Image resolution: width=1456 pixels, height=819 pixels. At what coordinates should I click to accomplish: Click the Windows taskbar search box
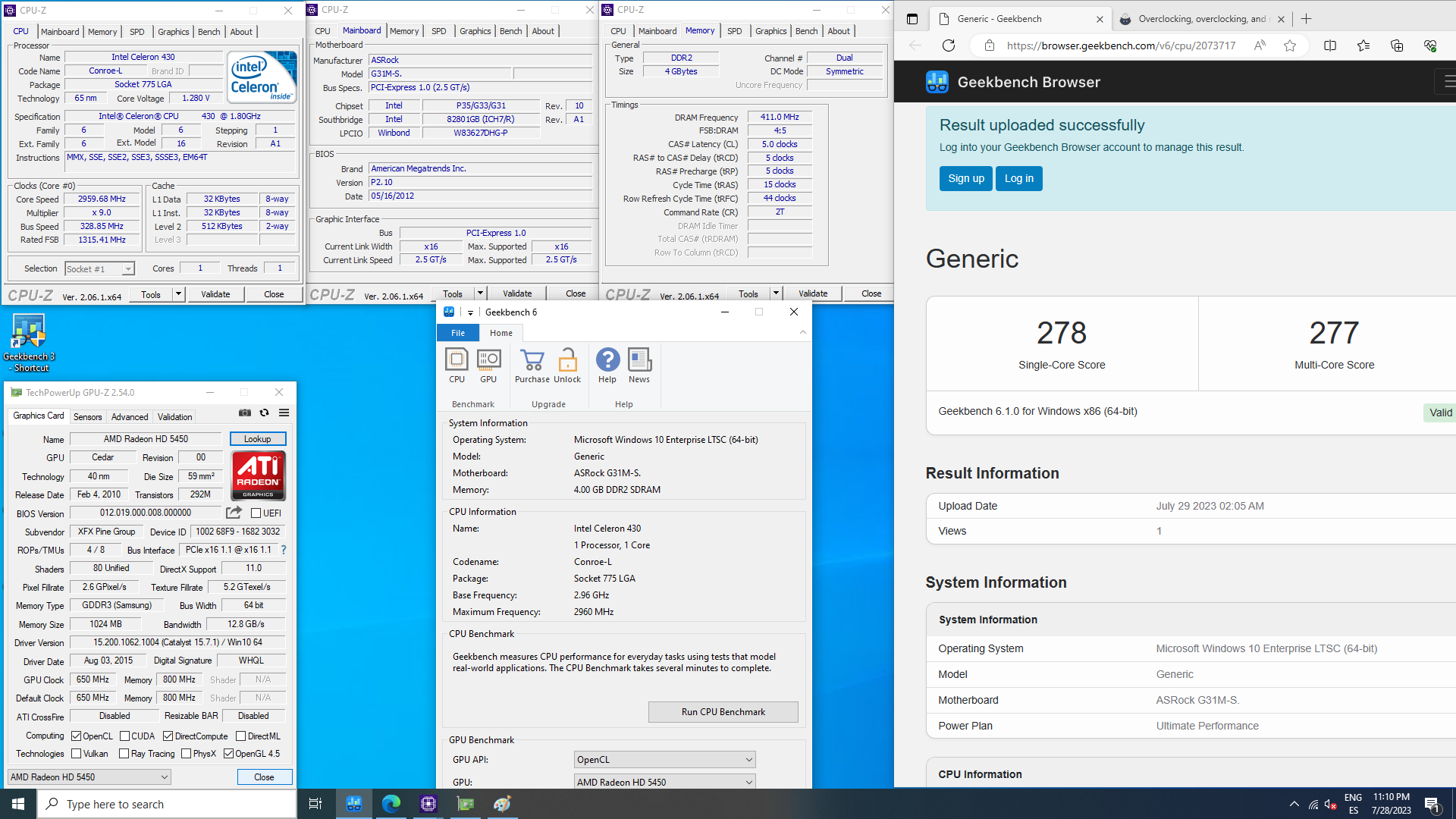pos(167,804)
